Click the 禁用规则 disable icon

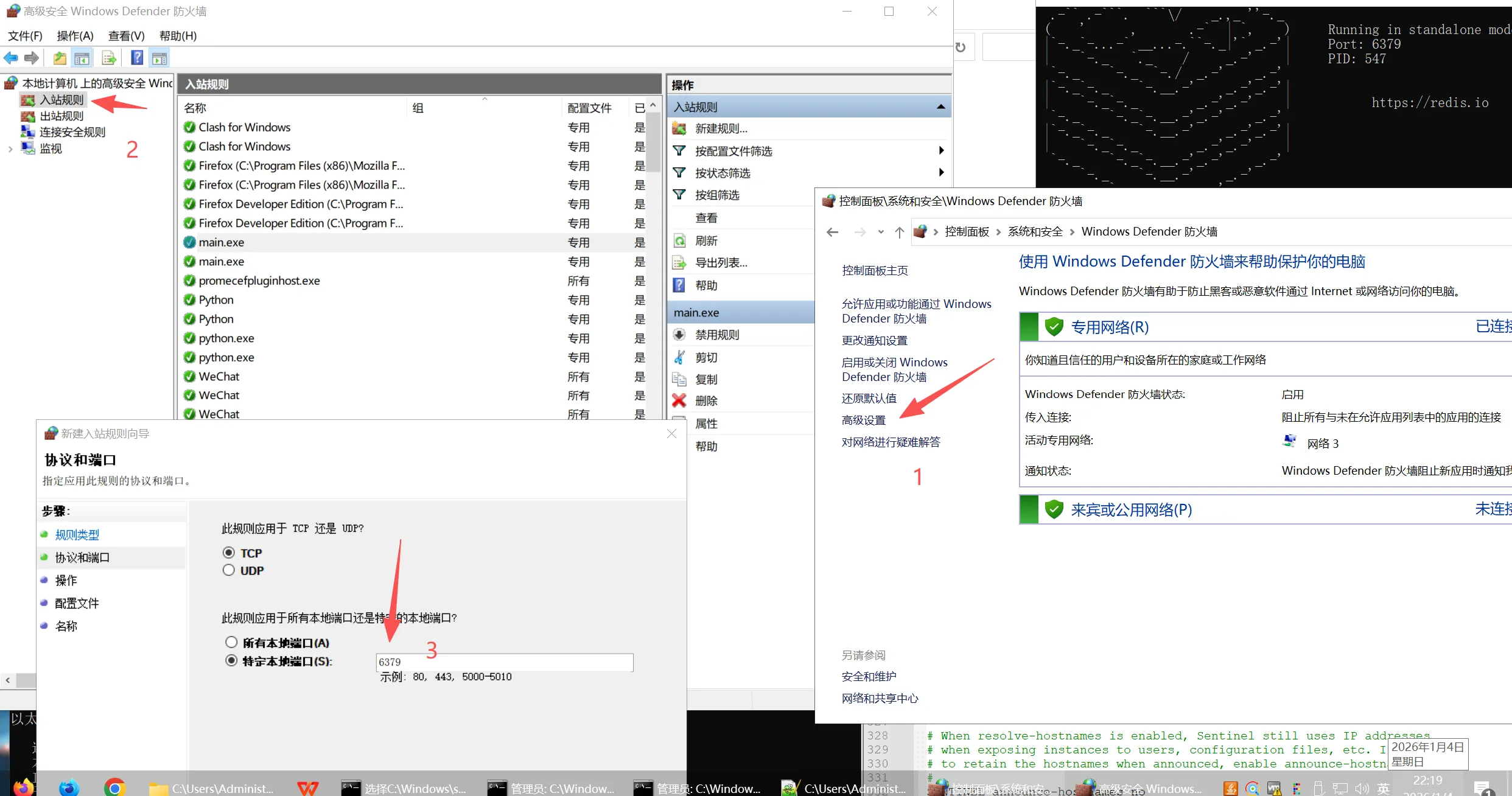[679, 335]
